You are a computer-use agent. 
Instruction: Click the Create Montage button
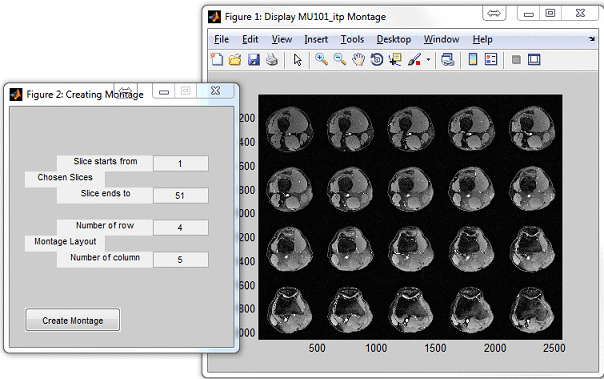pyautogui.click(x=73, y=320)
